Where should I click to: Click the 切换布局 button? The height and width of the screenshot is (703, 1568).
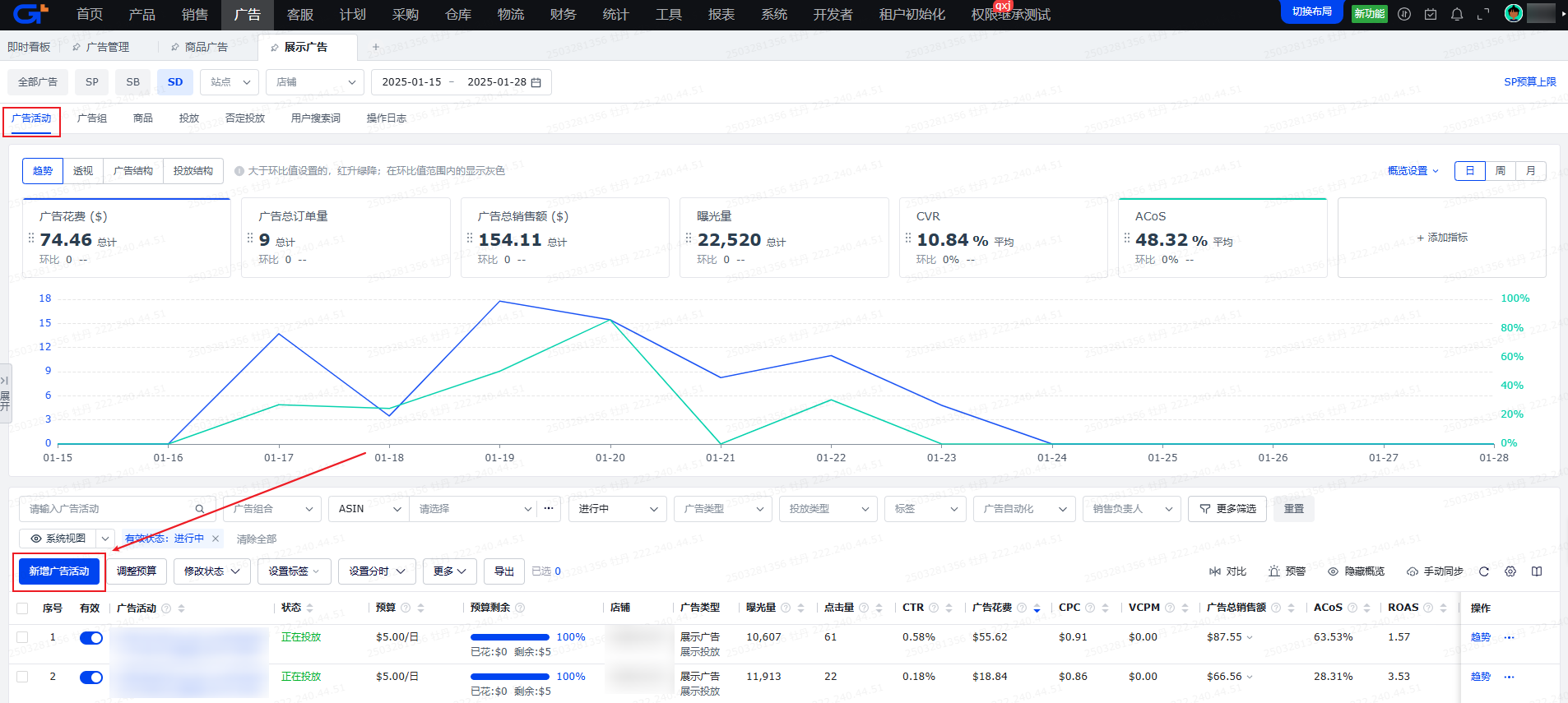coord(1312,12)
